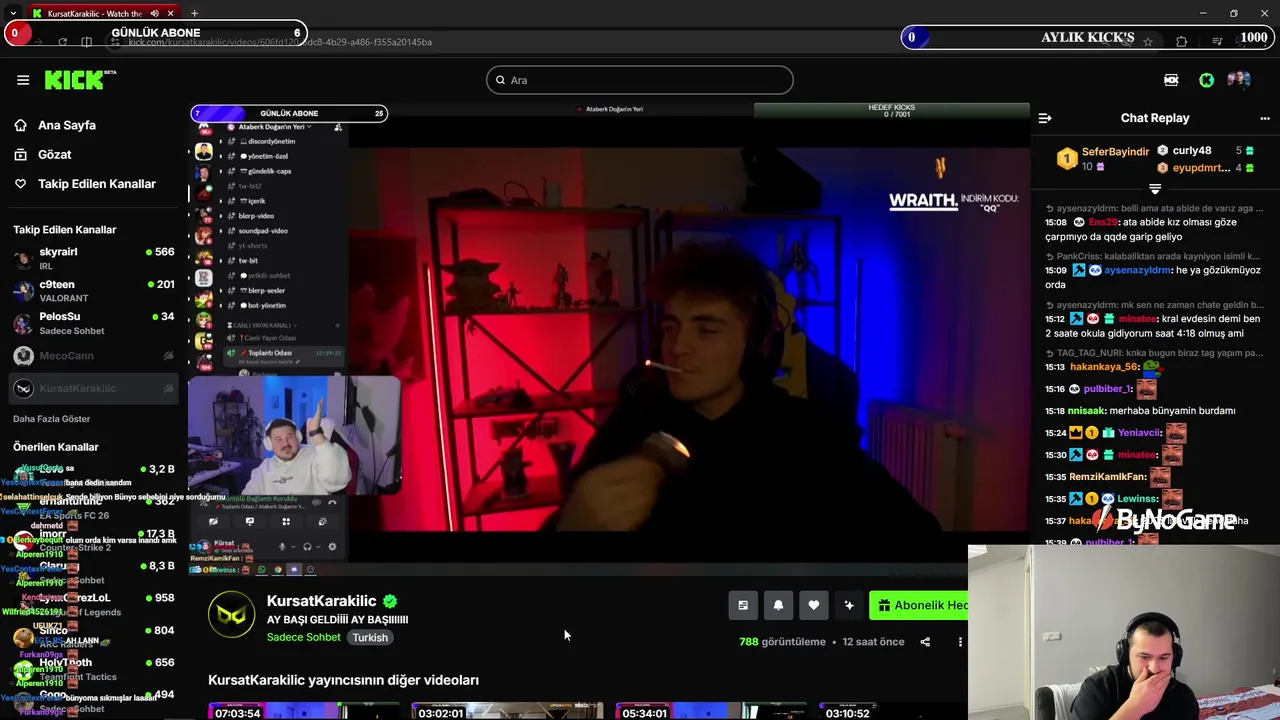The height and width of the screenshot is (720, 1280).
Task: Toggle notifications with the bell icon
Action: point(778,605)
